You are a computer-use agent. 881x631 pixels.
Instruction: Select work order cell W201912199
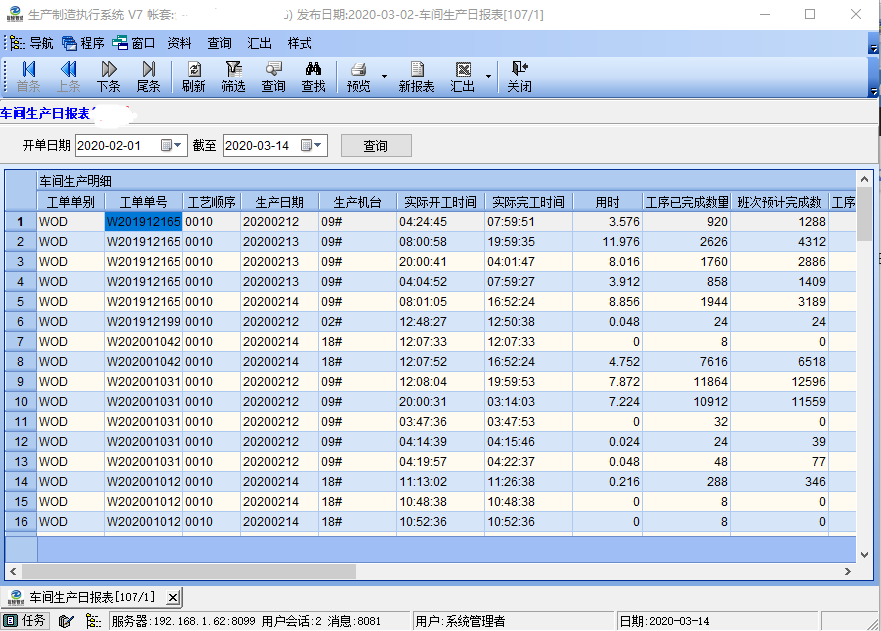click(144, 322)
